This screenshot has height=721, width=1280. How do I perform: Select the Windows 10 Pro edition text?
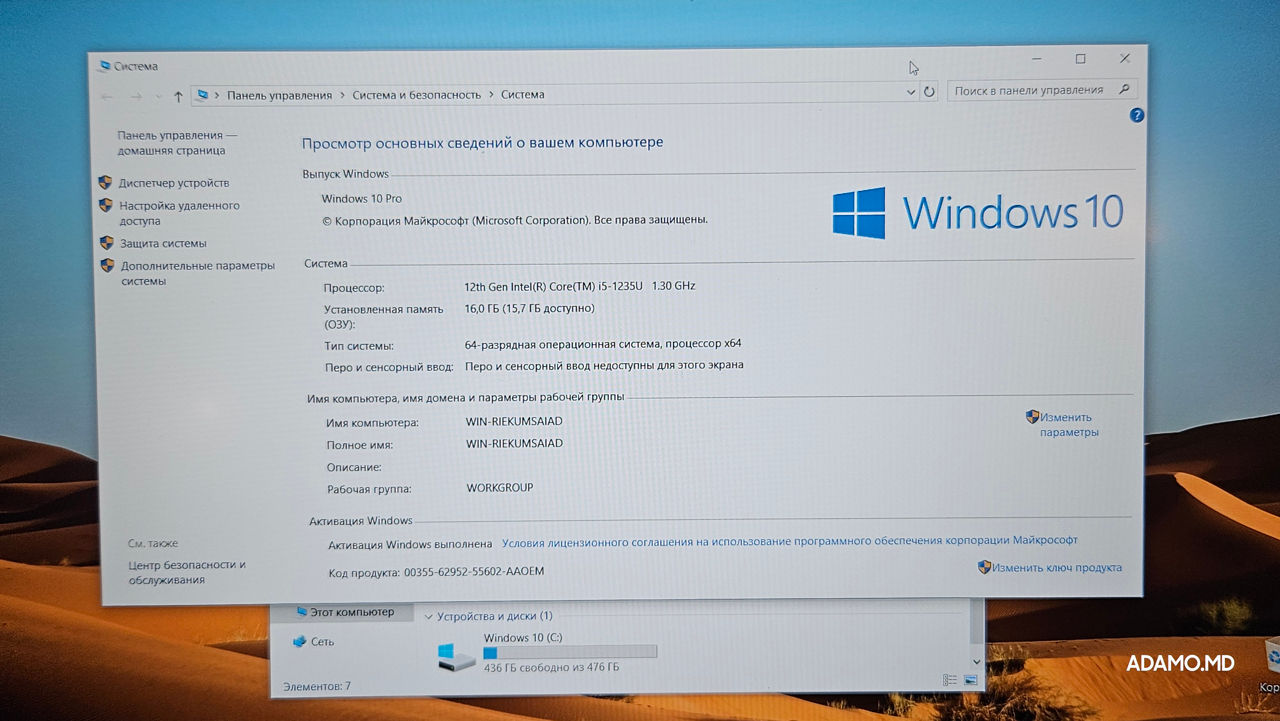click(x=361, y=199)
